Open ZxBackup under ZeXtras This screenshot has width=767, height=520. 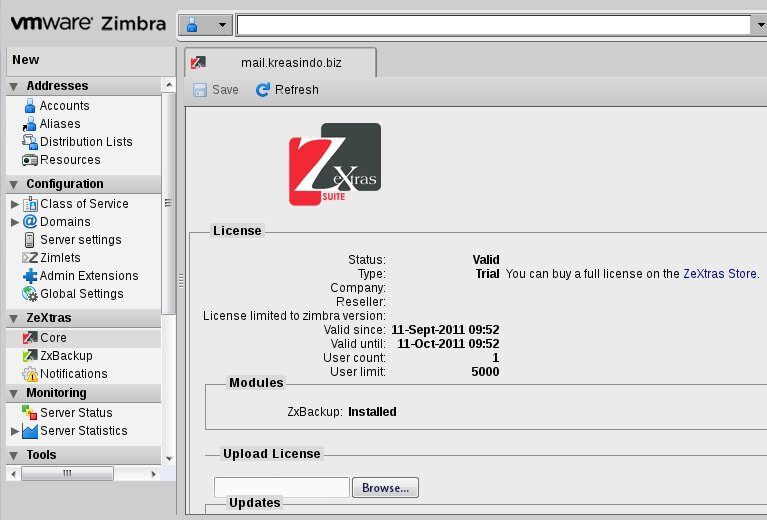tap(66, 356)
